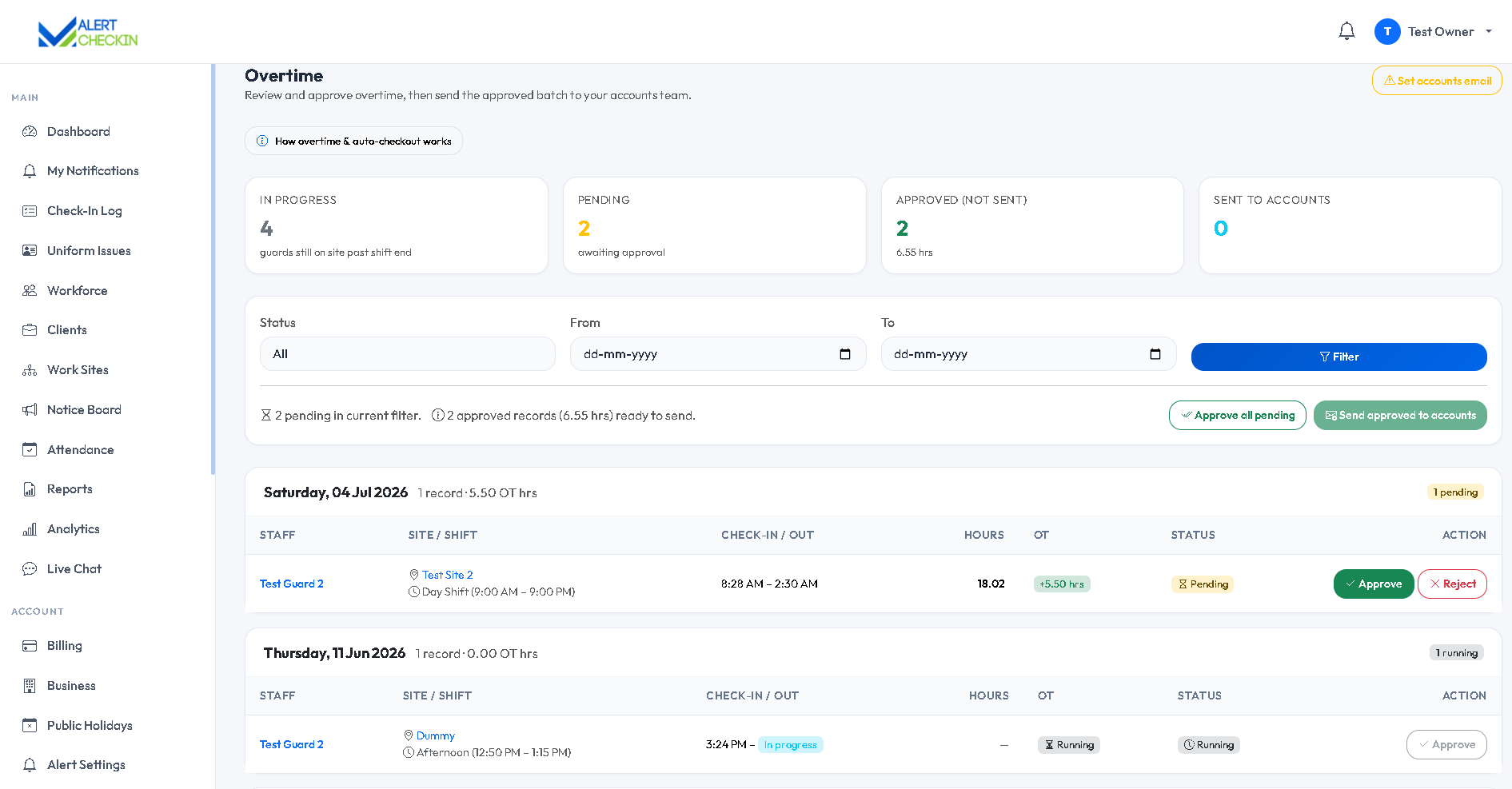Open the From date calendar picker icon
Viewport: 1512px width, 789px height.
click(845, 354)
